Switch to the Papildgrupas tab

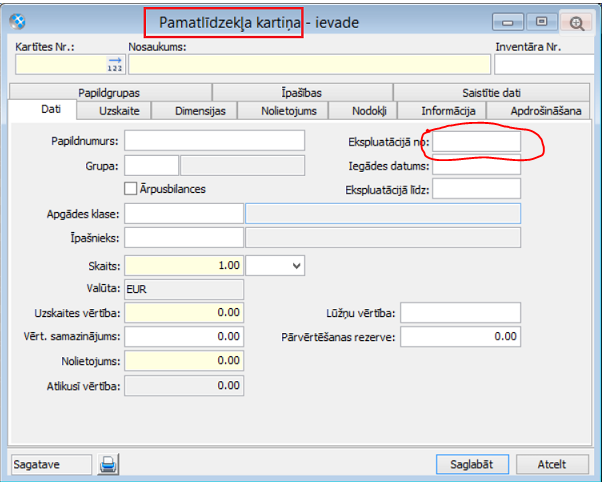(111, 93)
